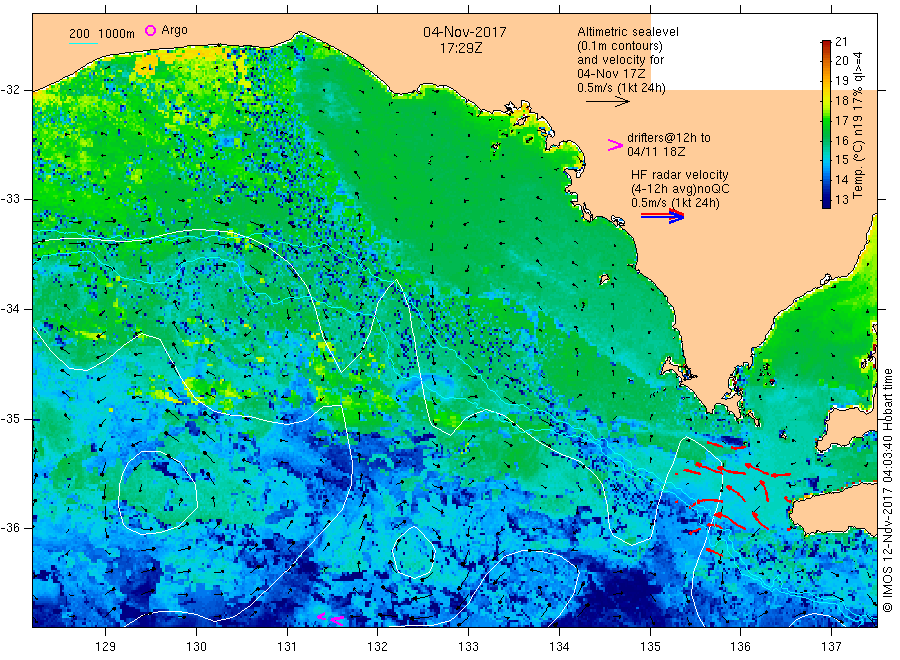Click the cyan 200m depth legend line
900x660 pixels.
coord(83,42)
